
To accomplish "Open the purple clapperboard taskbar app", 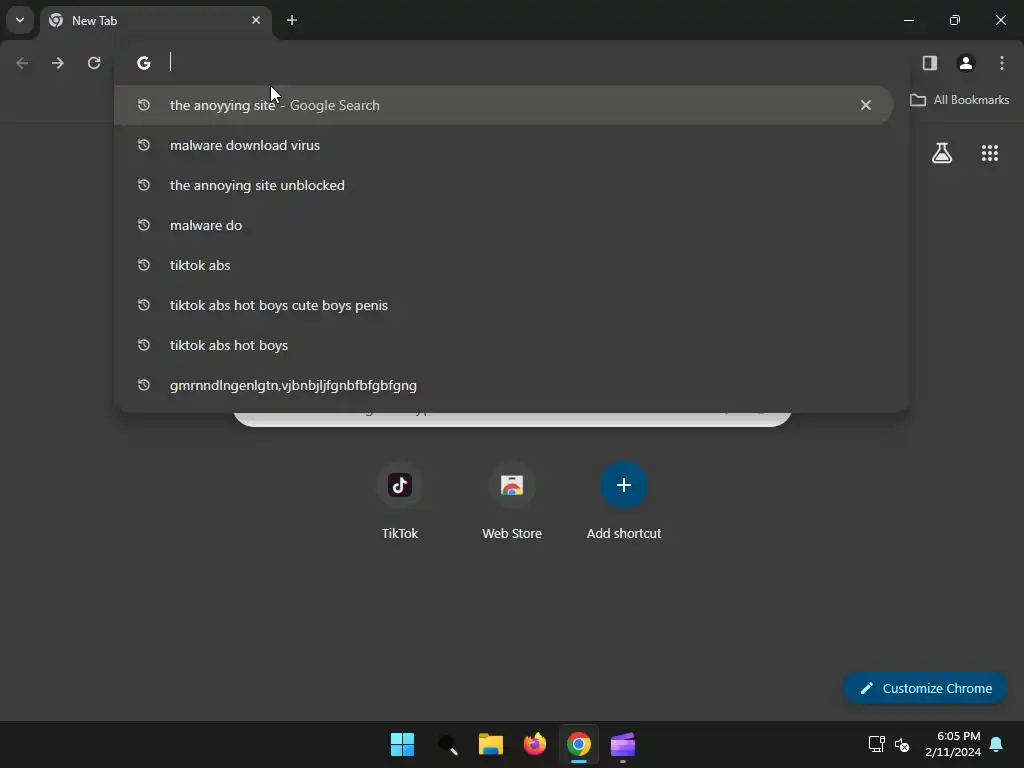I will [623, 744].
